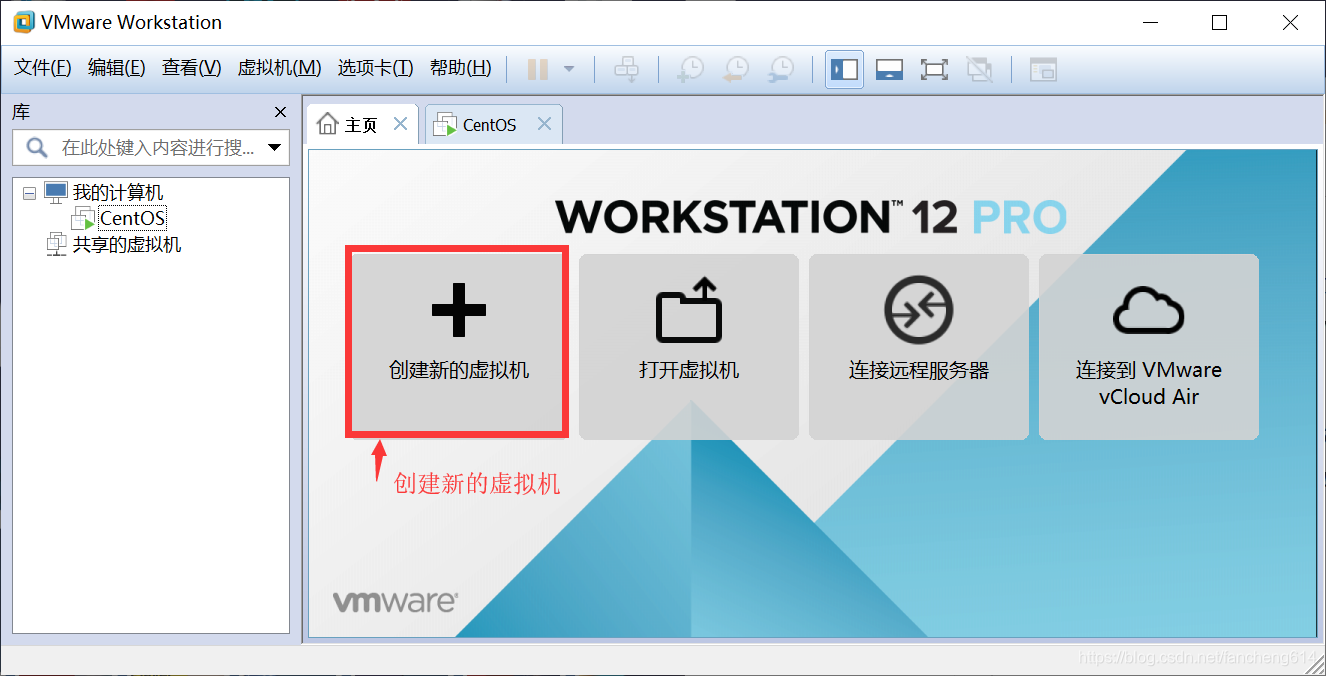Click the revert to snapshot toolbar icon

coord(736,69)
